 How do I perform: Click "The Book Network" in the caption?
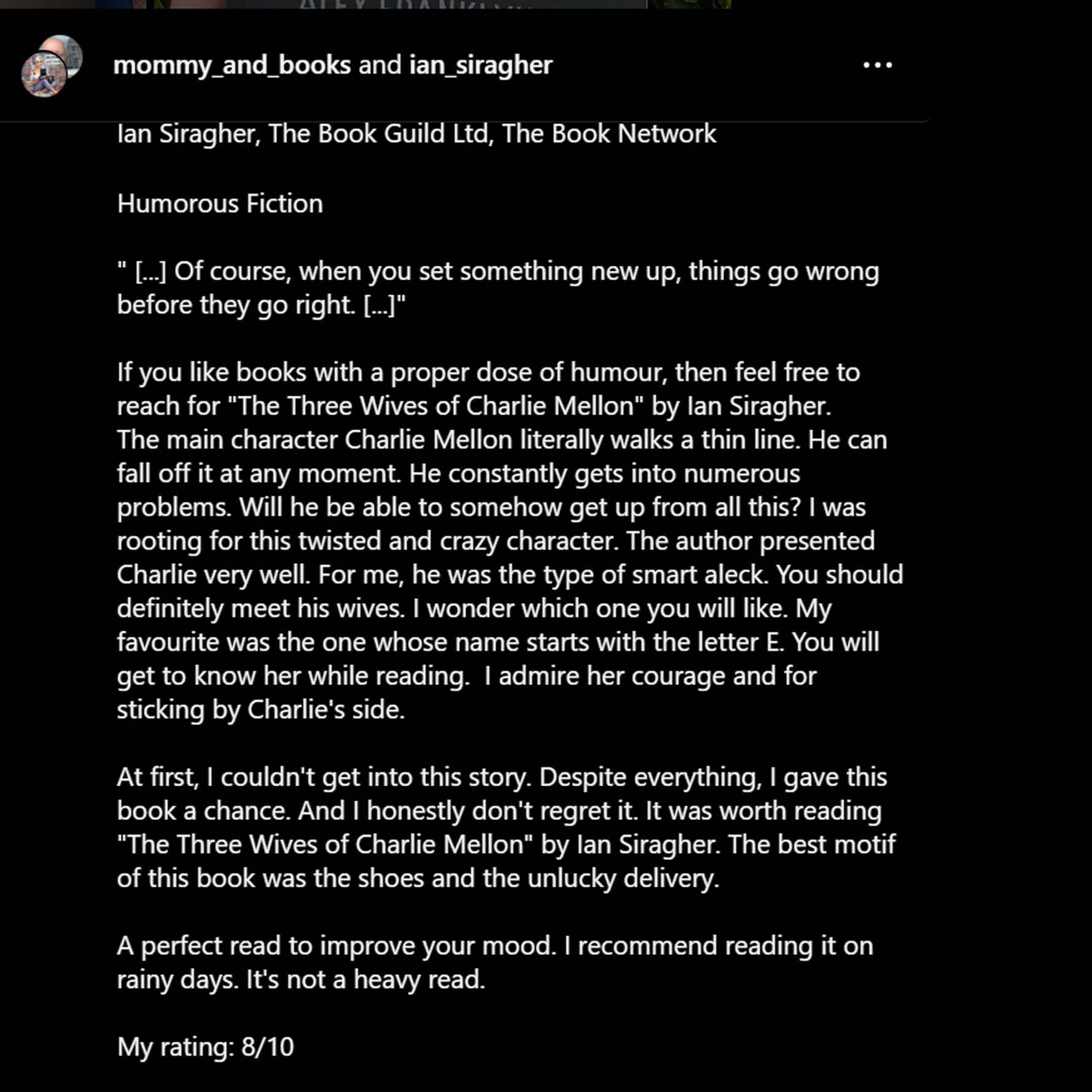point(609,134)
